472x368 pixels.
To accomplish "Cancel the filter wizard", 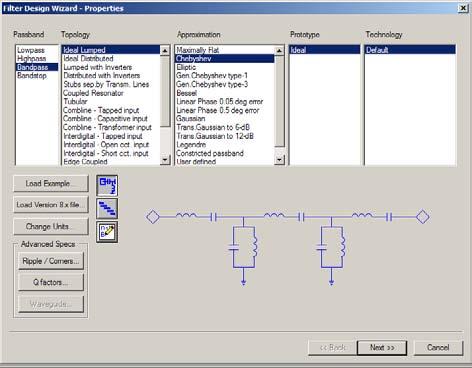I will click(x=438, y=348).
